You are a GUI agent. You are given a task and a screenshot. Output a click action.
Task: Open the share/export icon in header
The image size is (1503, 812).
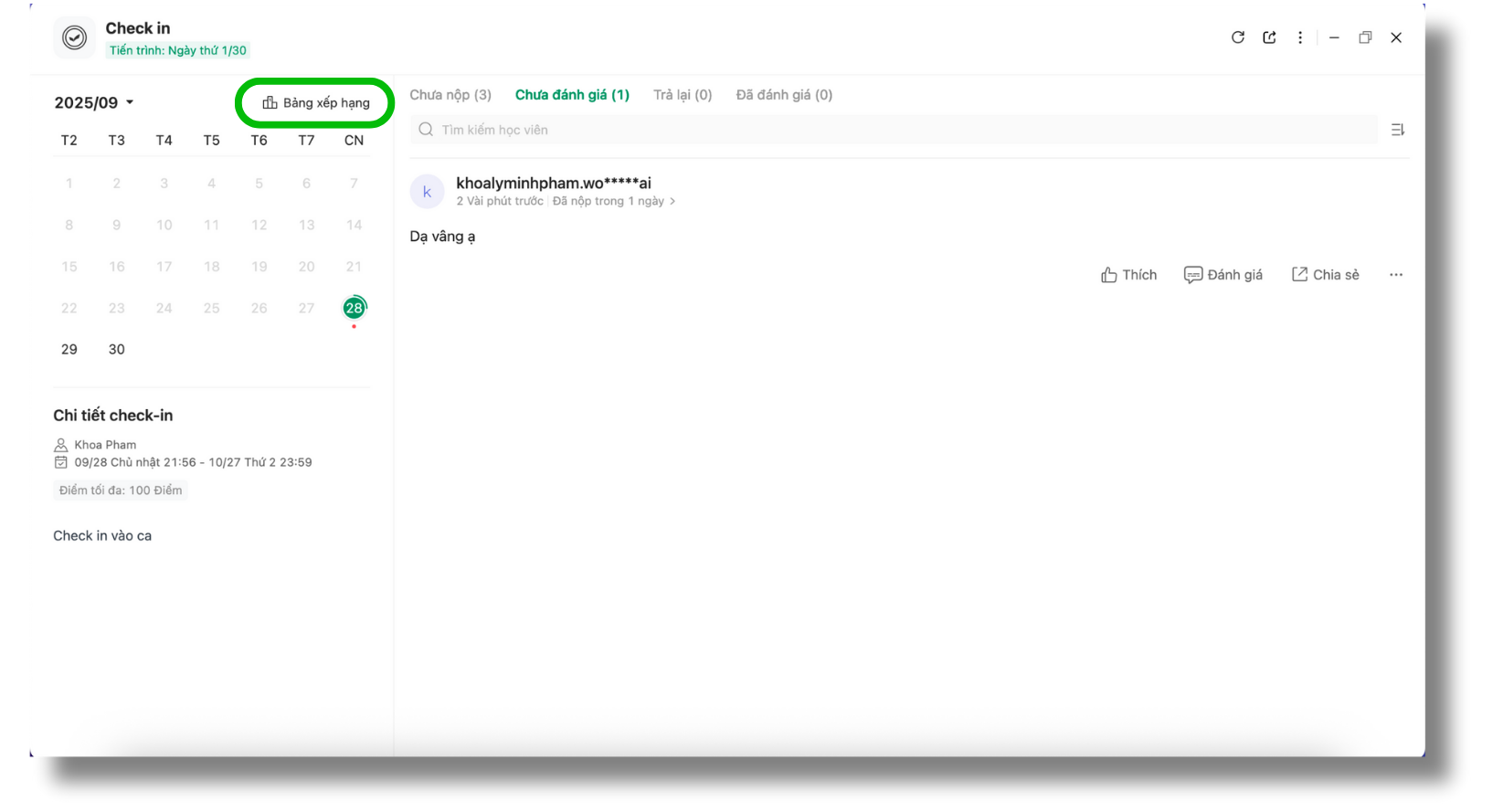1269,37
